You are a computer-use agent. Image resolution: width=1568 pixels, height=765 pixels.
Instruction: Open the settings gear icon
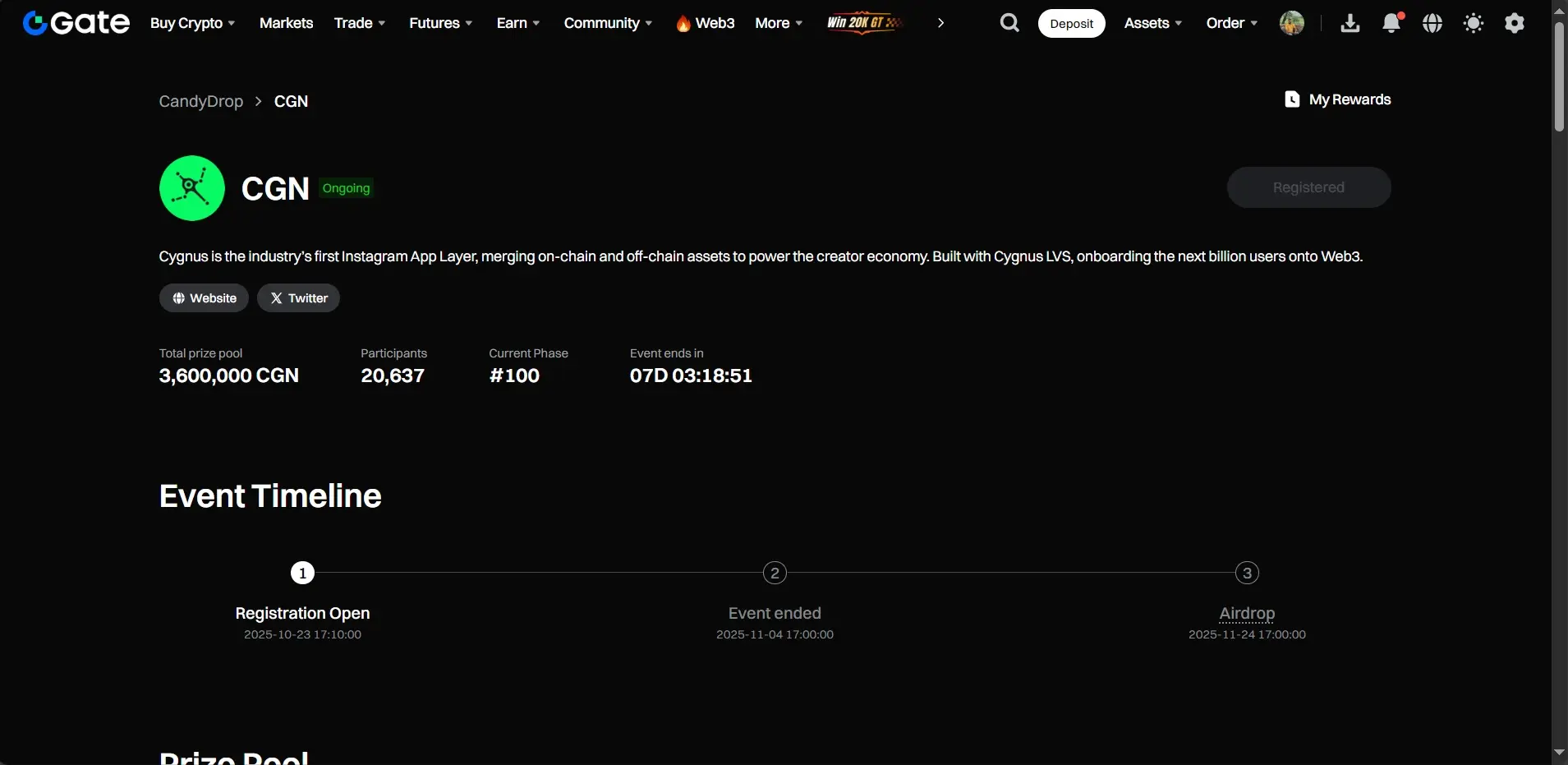[1515, 23]
